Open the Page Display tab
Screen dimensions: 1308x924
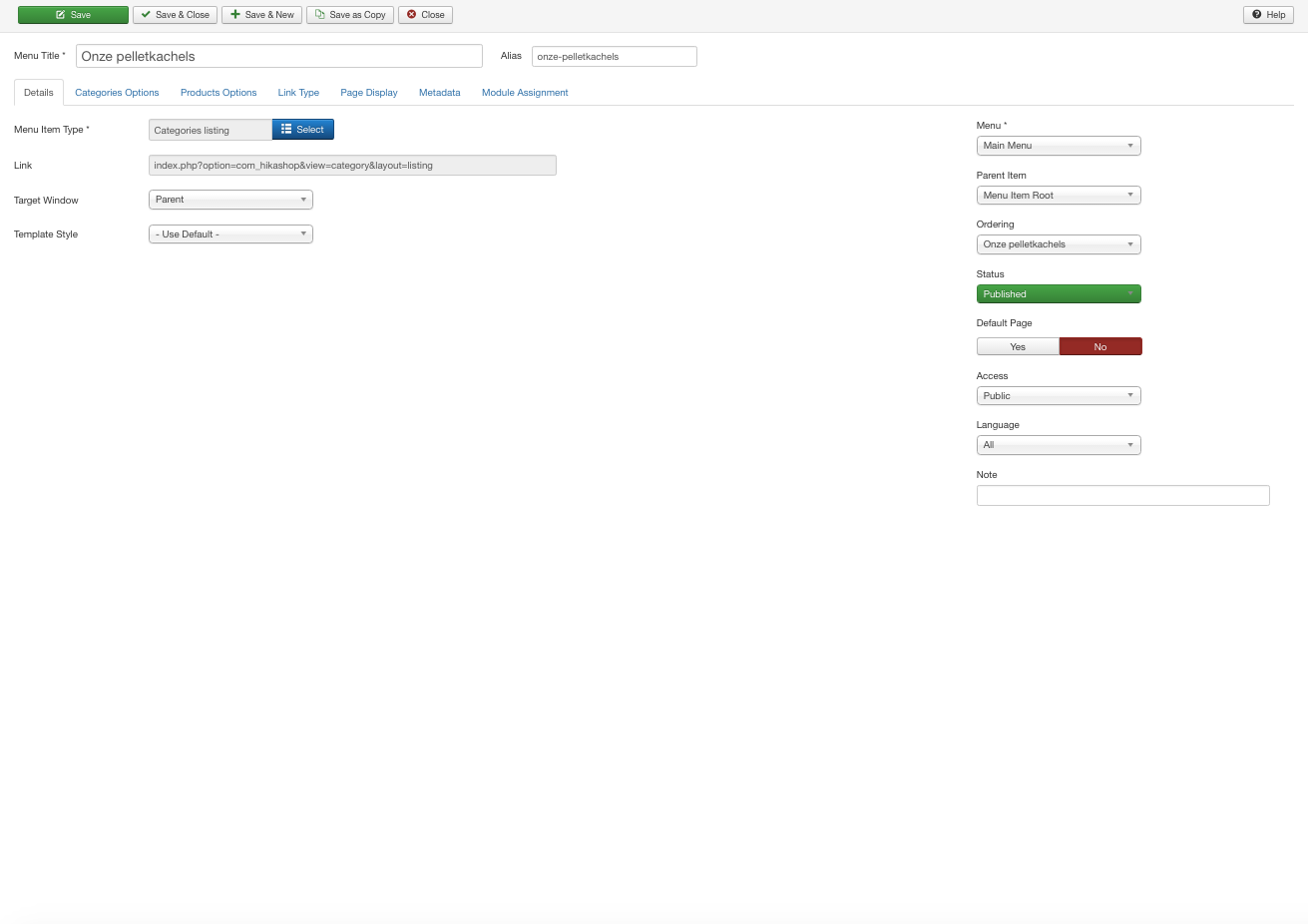369,93
